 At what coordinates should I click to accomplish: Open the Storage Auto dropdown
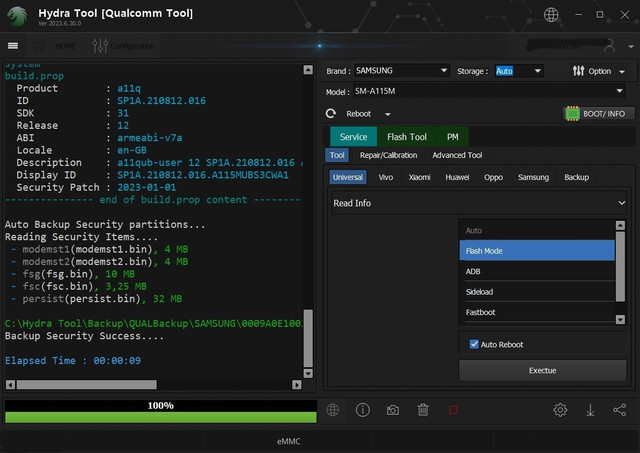tap(518, 71)
